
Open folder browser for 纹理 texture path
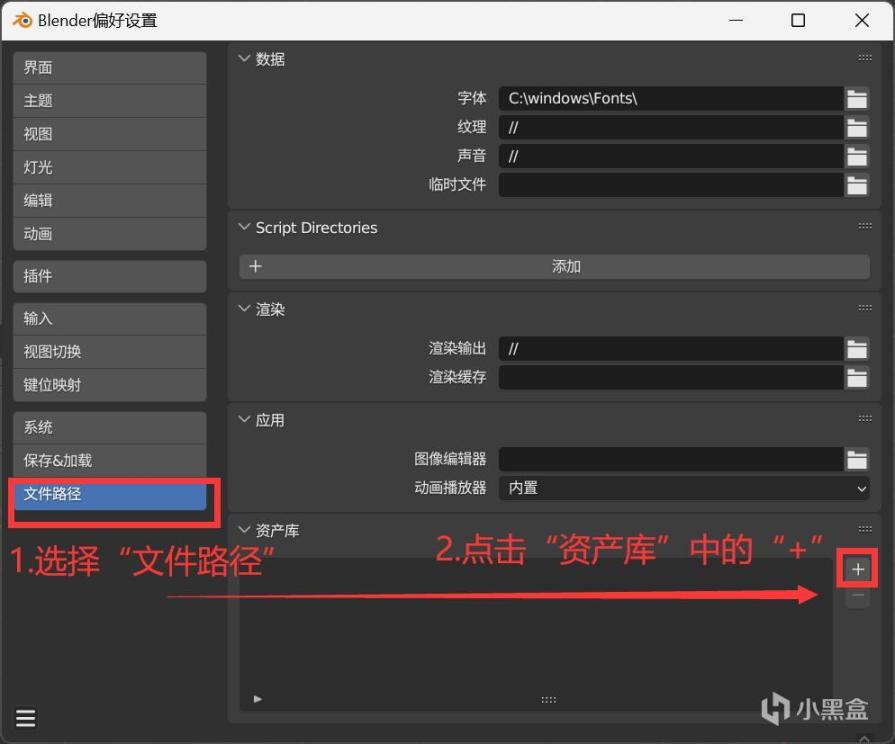click(857, 127)
